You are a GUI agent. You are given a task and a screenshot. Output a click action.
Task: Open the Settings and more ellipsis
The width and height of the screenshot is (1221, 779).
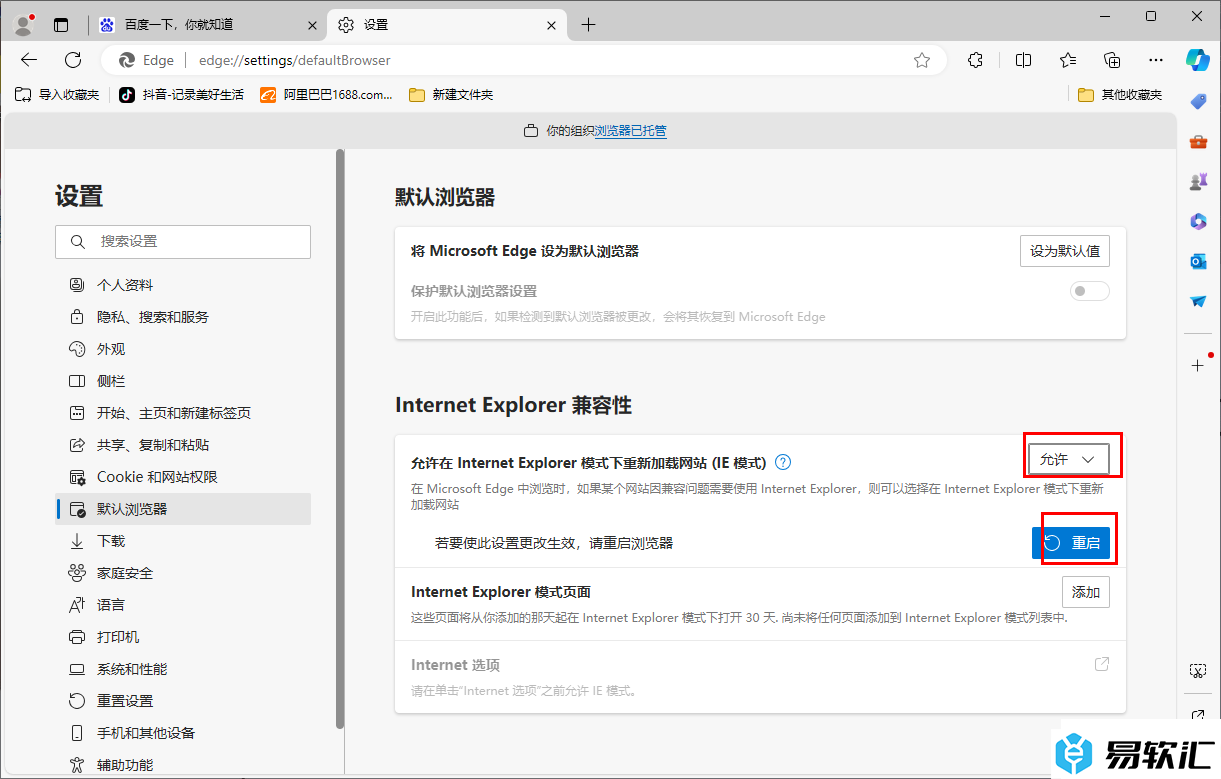coord(1156,60)
